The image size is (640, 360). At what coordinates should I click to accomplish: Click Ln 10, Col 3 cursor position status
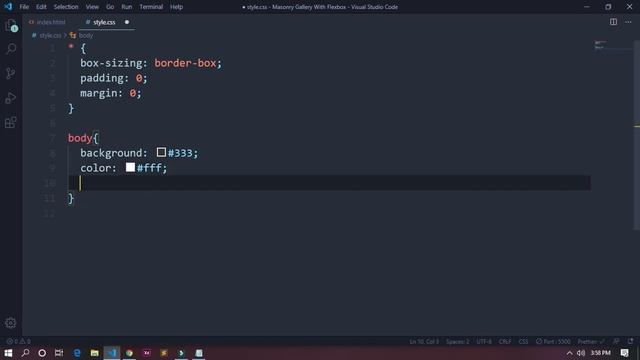click(424, 341)
